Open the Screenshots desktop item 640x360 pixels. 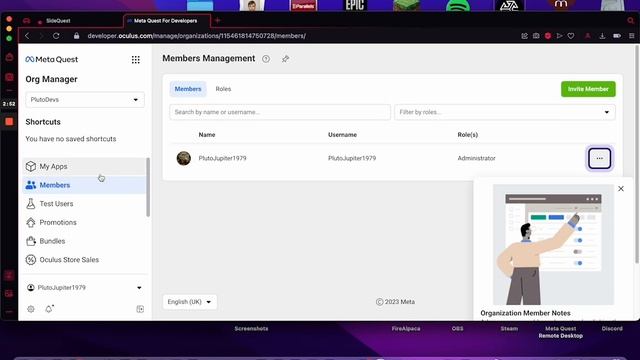pyautogui.click(x=251, y=329)
